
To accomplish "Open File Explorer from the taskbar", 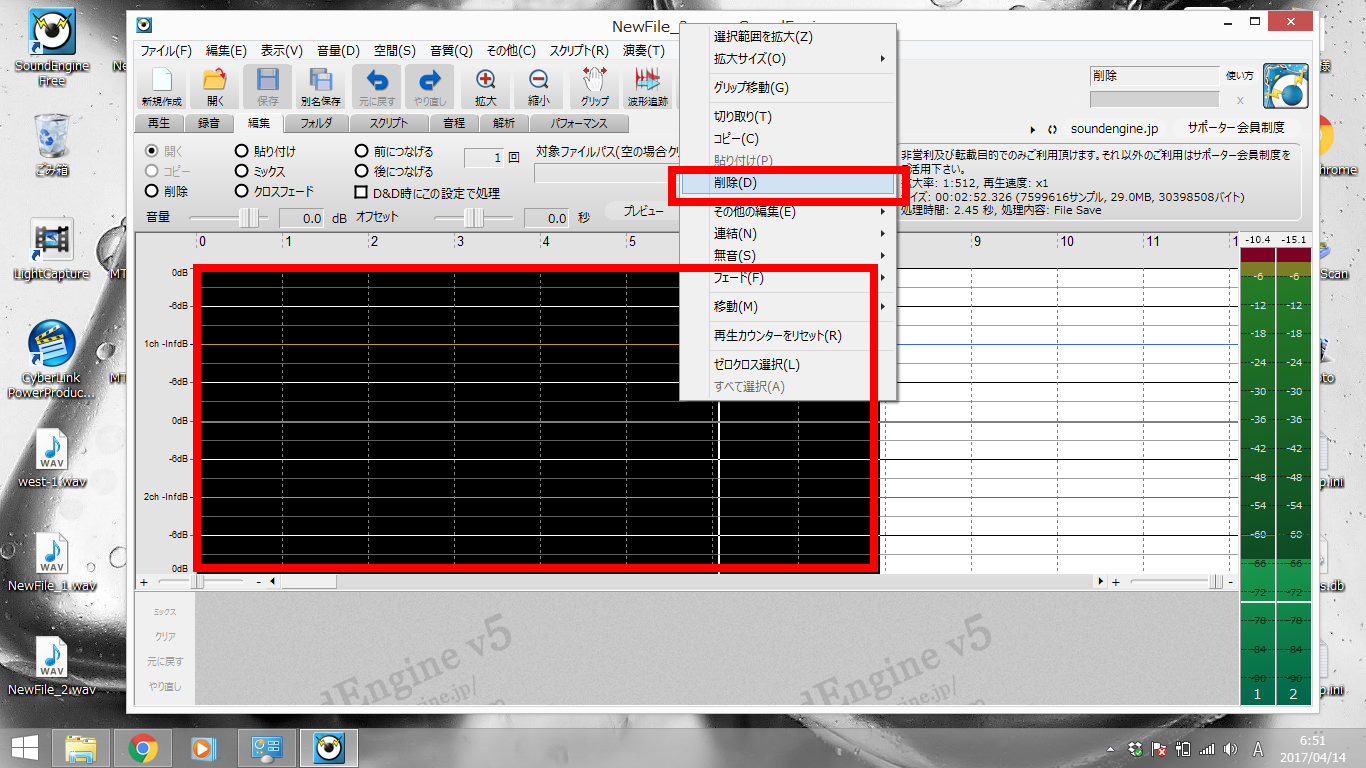I will click(81, 747).
